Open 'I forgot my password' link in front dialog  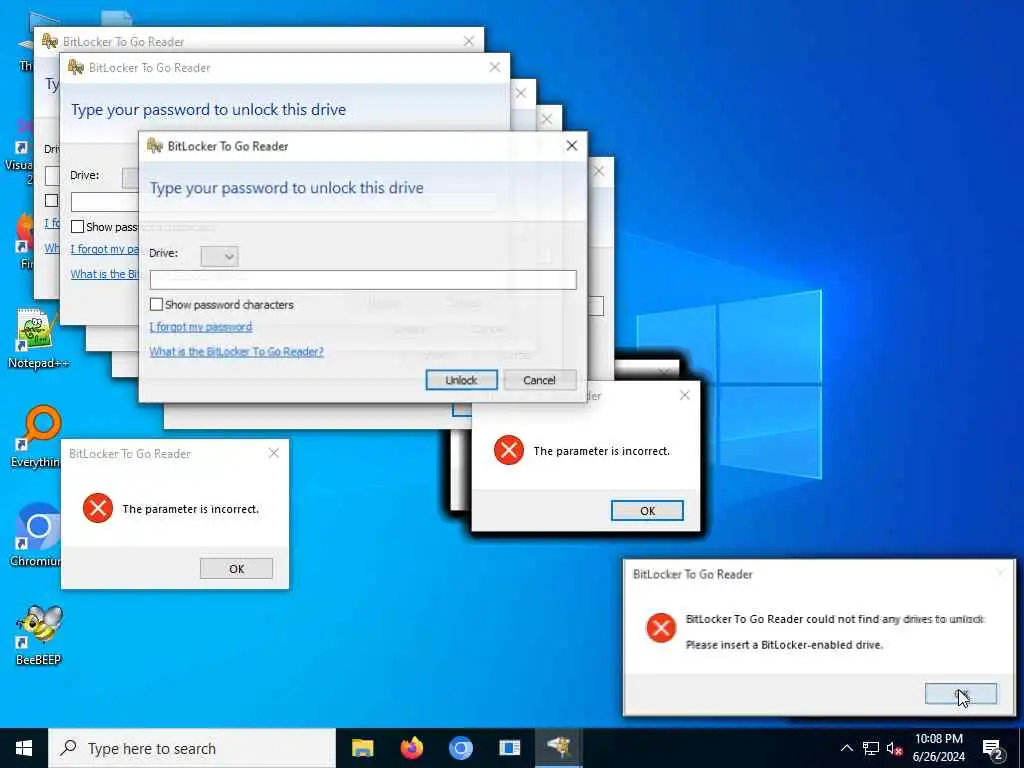200,327
